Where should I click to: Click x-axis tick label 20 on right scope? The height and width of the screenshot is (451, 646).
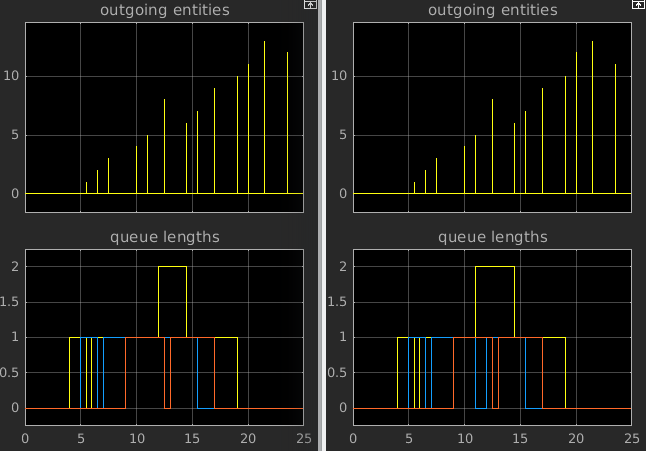576,438
